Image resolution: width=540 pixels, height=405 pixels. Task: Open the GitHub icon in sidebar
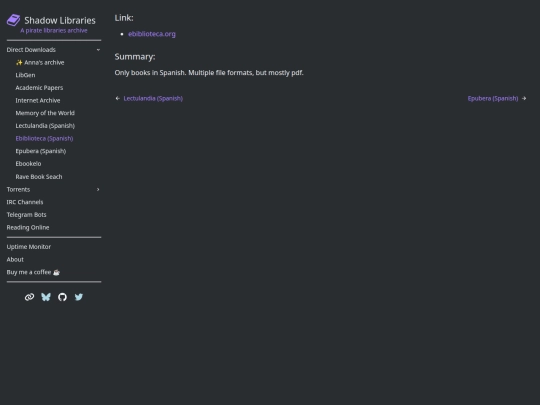[x=62, y=297]
